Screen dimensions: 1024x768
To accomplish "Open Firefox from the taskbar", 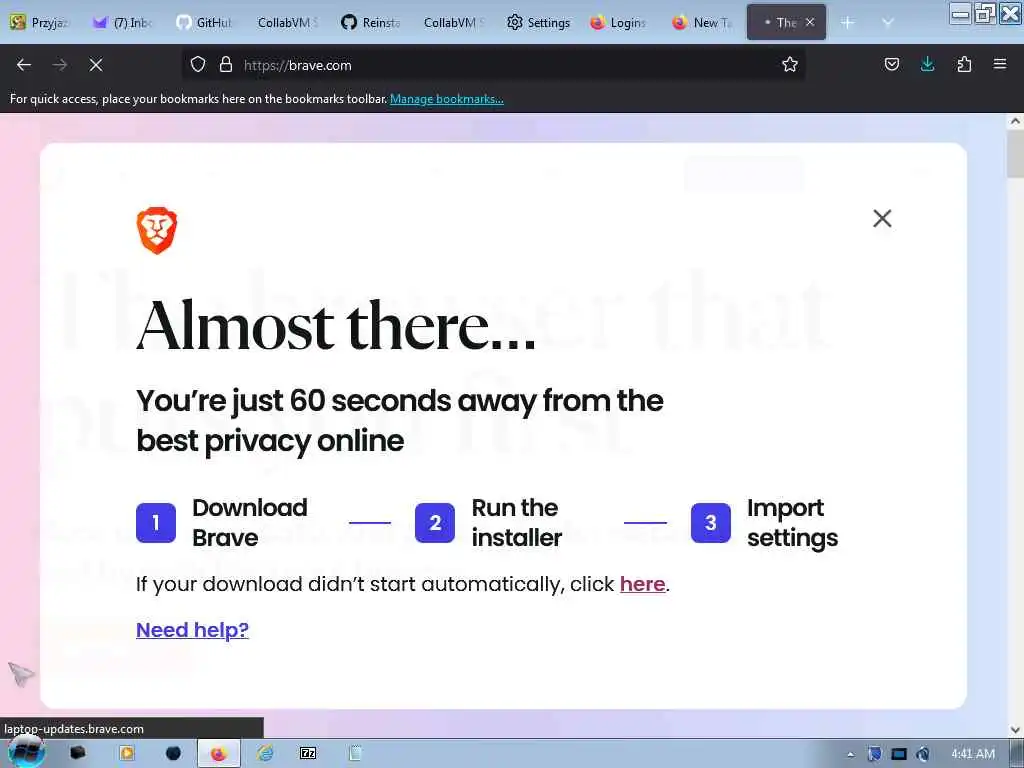I will (218, 754).
